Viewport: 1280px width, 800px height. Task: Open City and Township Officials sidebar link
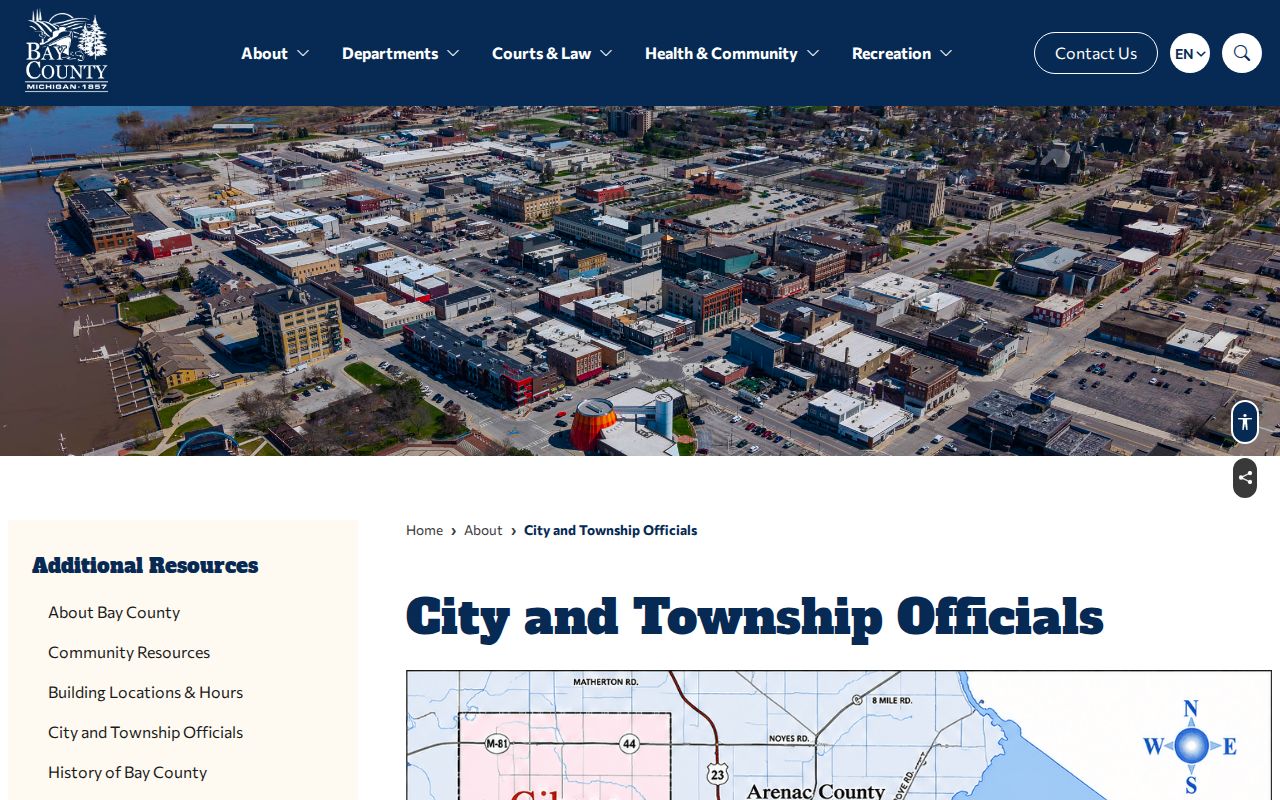[145, 732]
